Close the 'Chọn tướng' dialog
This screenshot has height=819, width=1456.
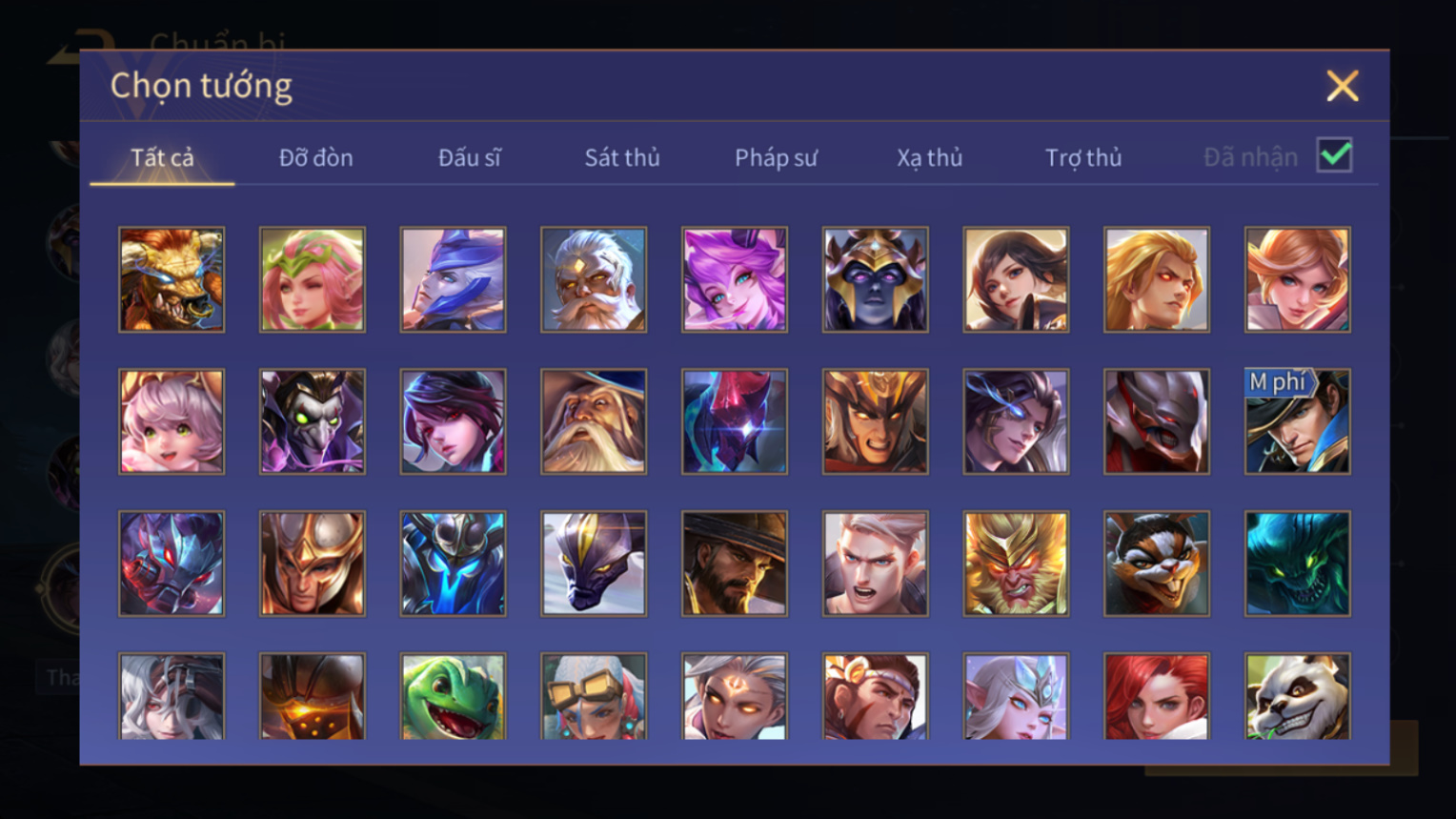[x=1342, y=86]
